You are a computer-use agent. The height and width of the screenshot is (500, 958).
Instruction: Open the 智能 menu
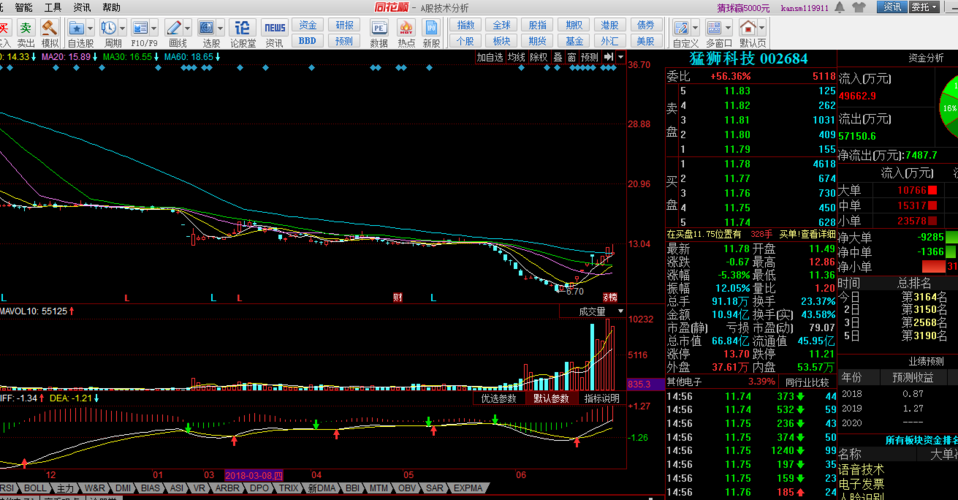tap(24, 7)
